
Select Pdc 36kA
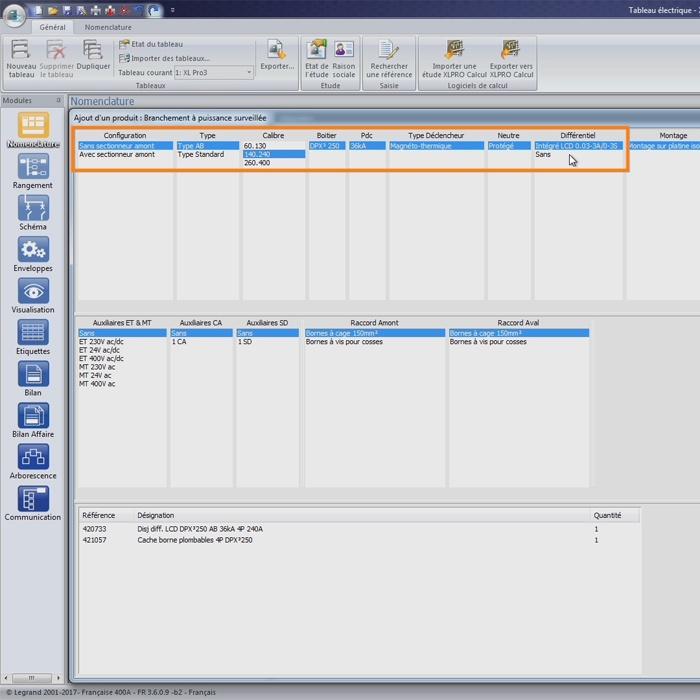point(367,146)
